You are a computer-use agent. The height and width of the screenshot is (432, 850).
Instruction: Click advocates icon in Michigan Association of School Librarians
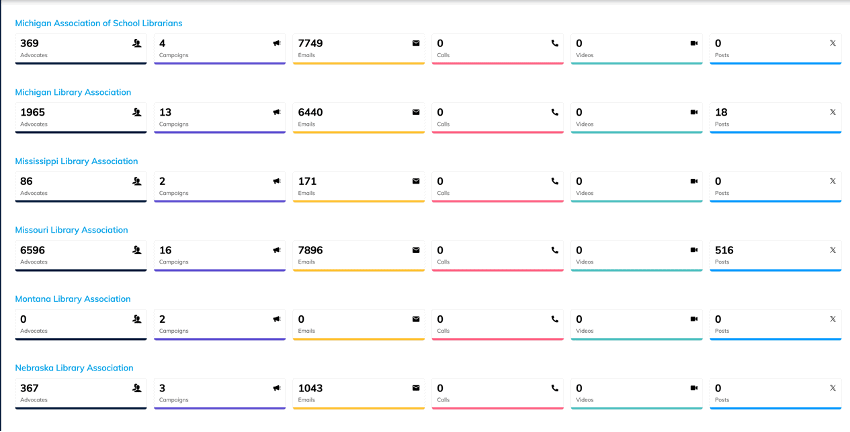click(x=137, y=43)
